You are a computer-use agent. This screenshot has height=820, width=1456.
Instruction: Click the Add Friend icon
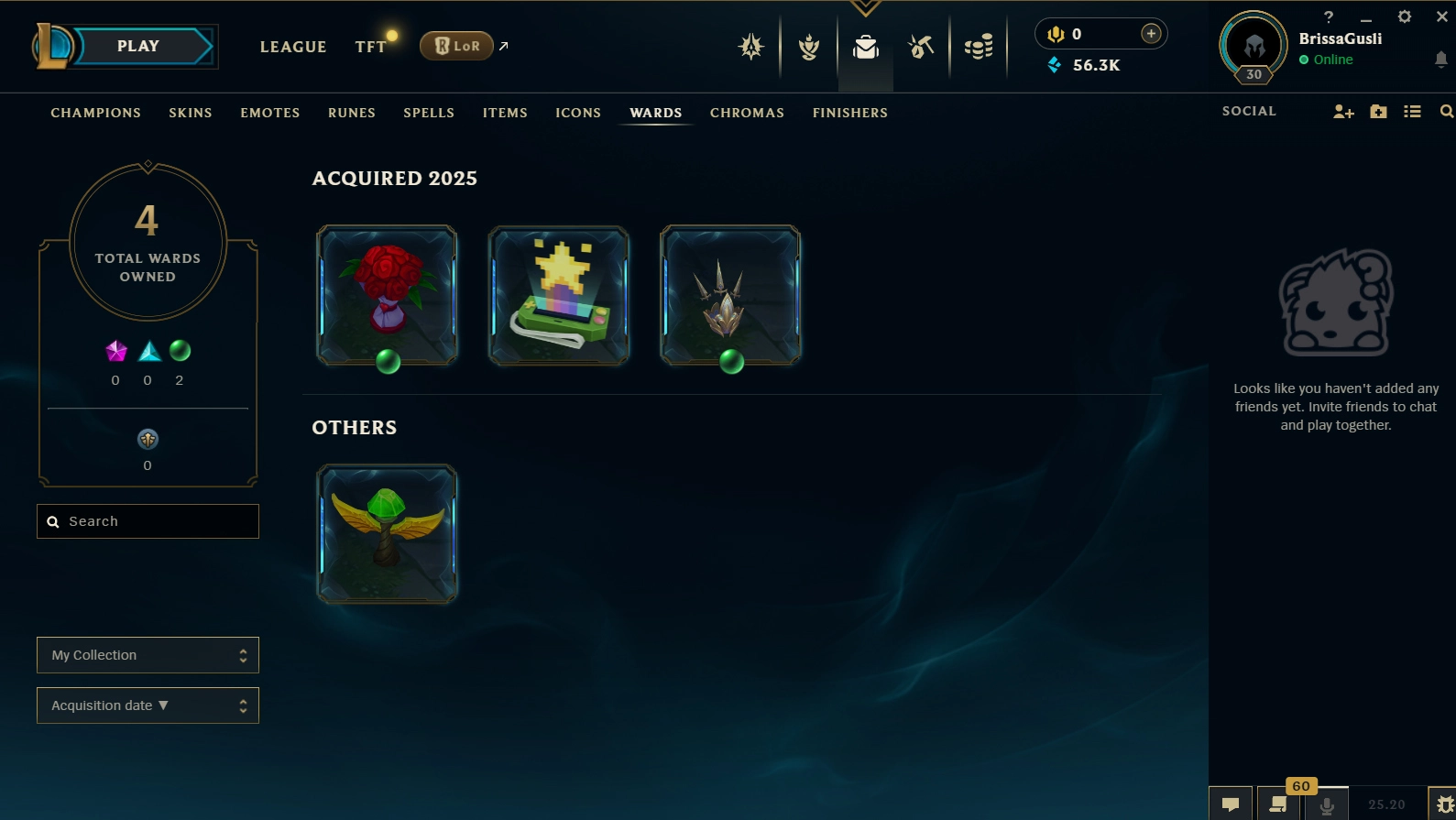tap(1343, 112)
